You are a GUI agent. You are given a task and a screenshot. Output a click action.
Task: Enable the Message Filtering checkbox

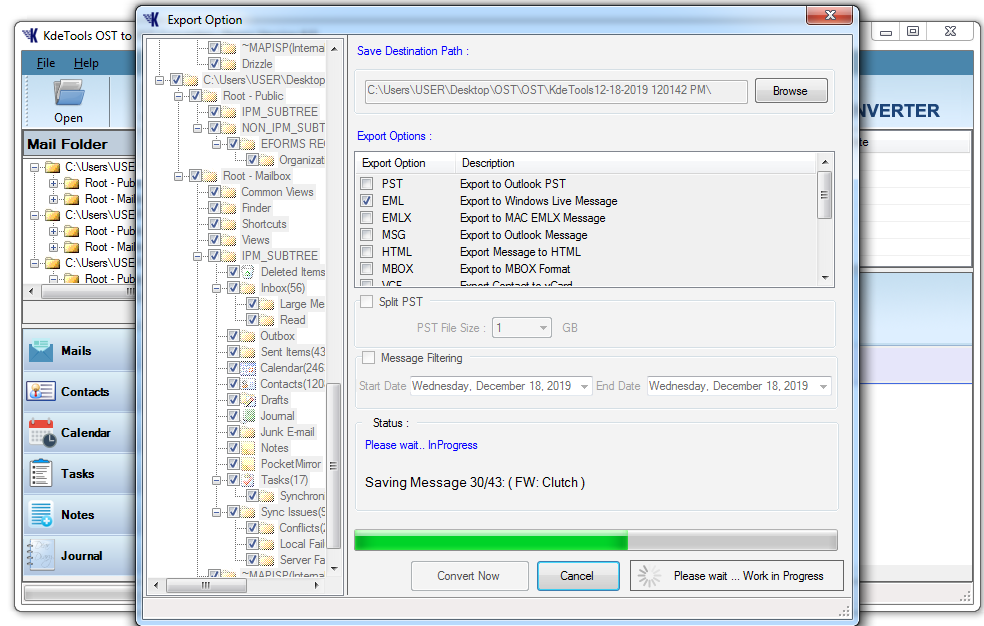tap(368, 358)
